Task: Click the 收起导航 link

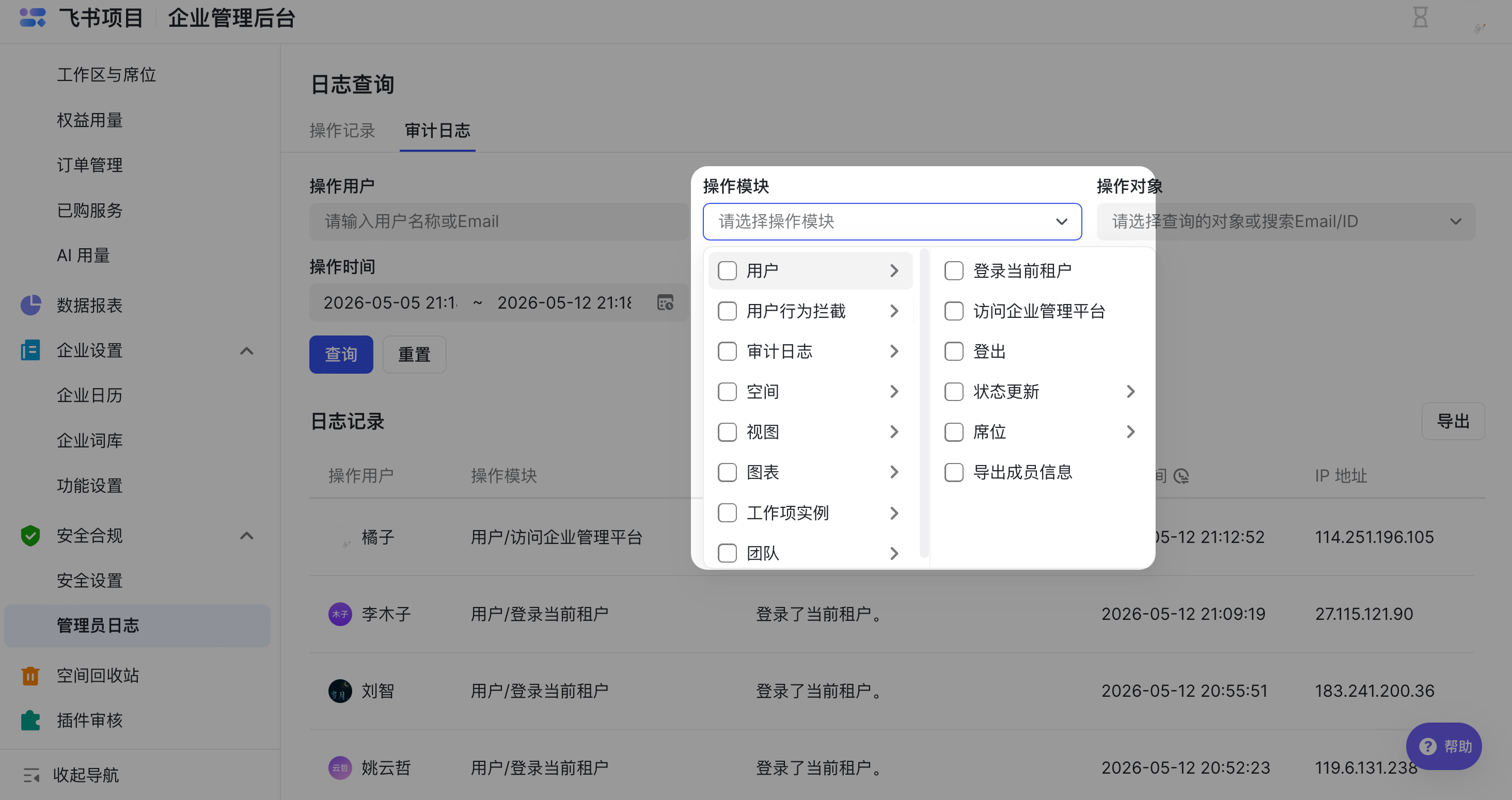Action: coord(86,775)
